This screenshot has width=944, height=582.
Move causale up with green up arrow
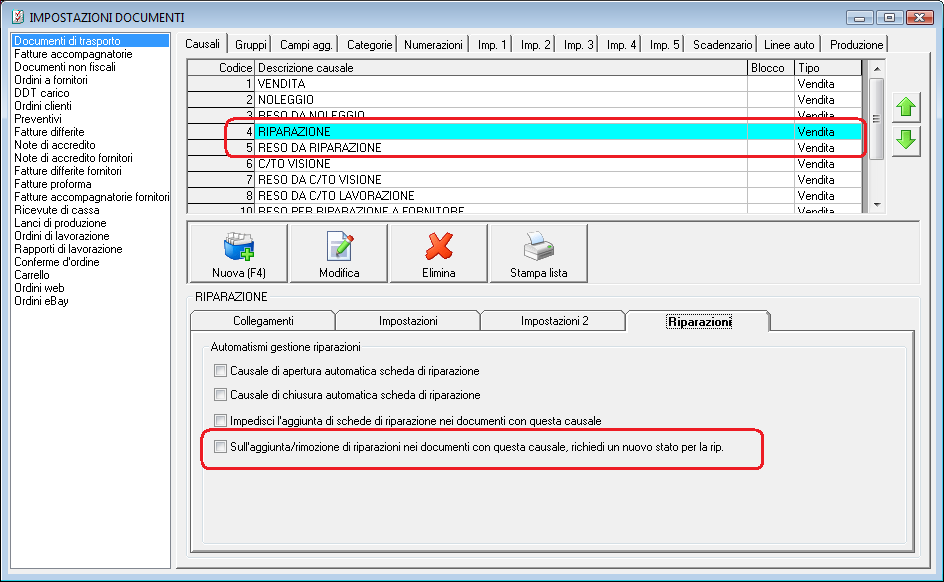[906, 108]
